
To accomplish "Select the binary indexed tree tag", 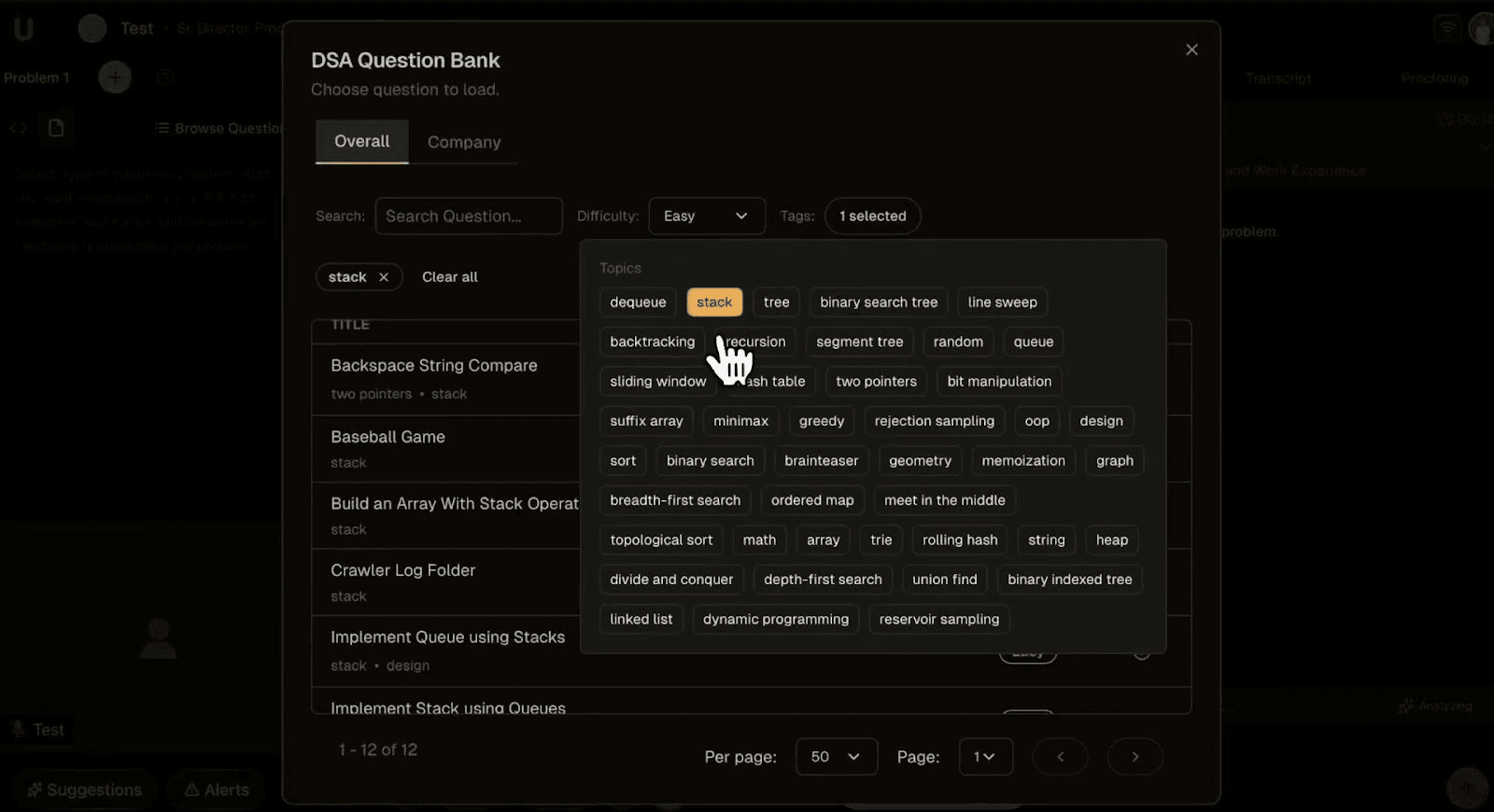I will 1069,580.
